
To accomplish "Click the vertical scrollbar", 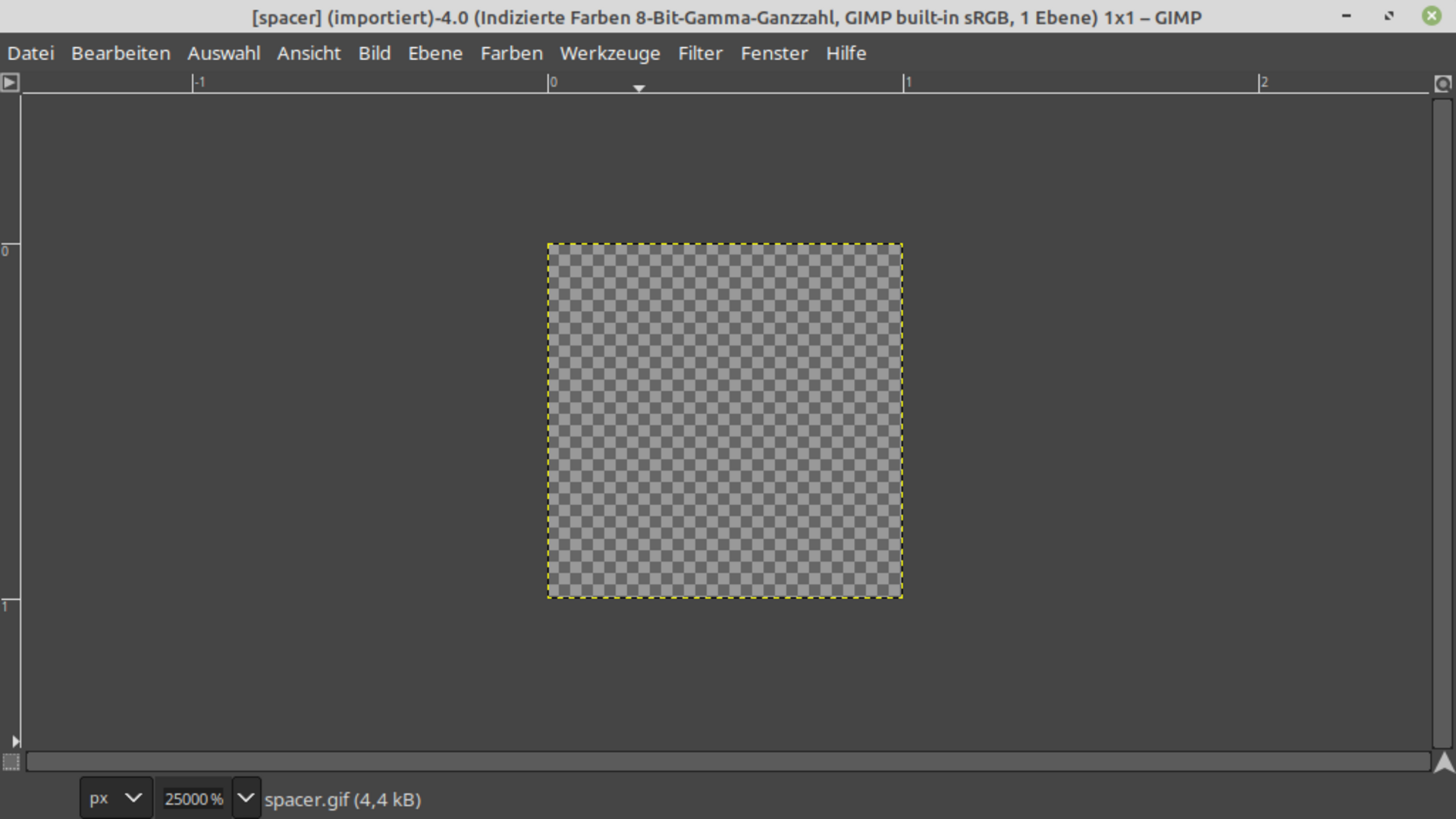I will [x=1442, y=423].
